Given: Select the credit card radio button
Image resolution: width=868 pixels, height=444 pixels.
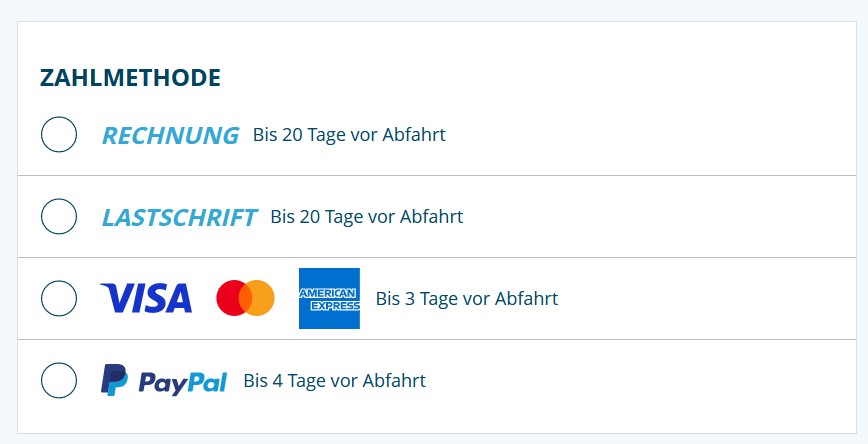Looking at the screenshot, I should point(59,298).
